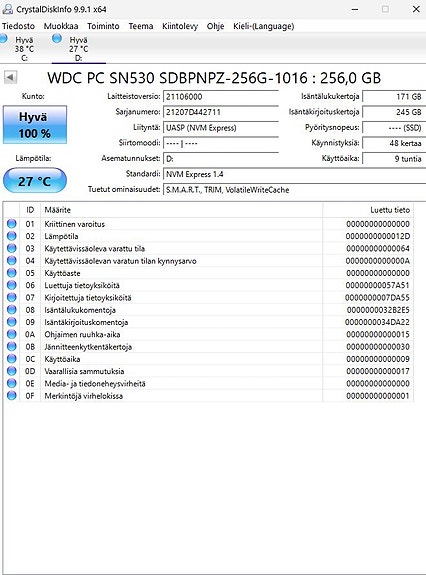Click raw value 000000007DA55
Screen dimensions: 426x575
coord(377,298)
